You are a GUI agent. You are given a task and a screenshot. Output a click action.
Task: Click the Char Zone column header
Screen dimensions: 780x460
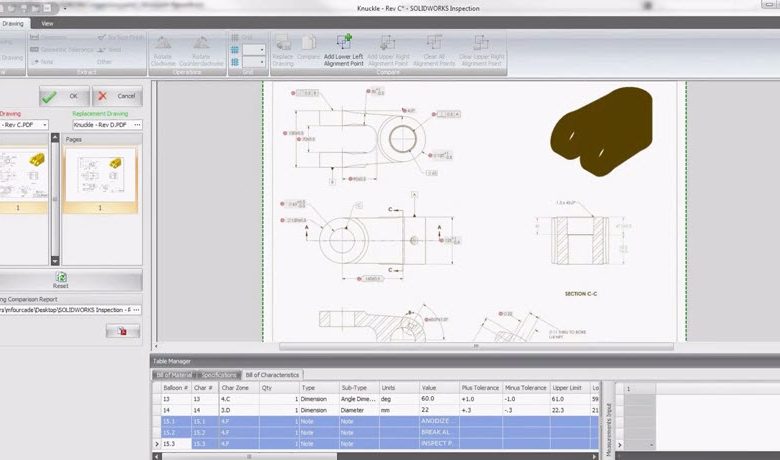pyautogui.click(x=239, y=388)
